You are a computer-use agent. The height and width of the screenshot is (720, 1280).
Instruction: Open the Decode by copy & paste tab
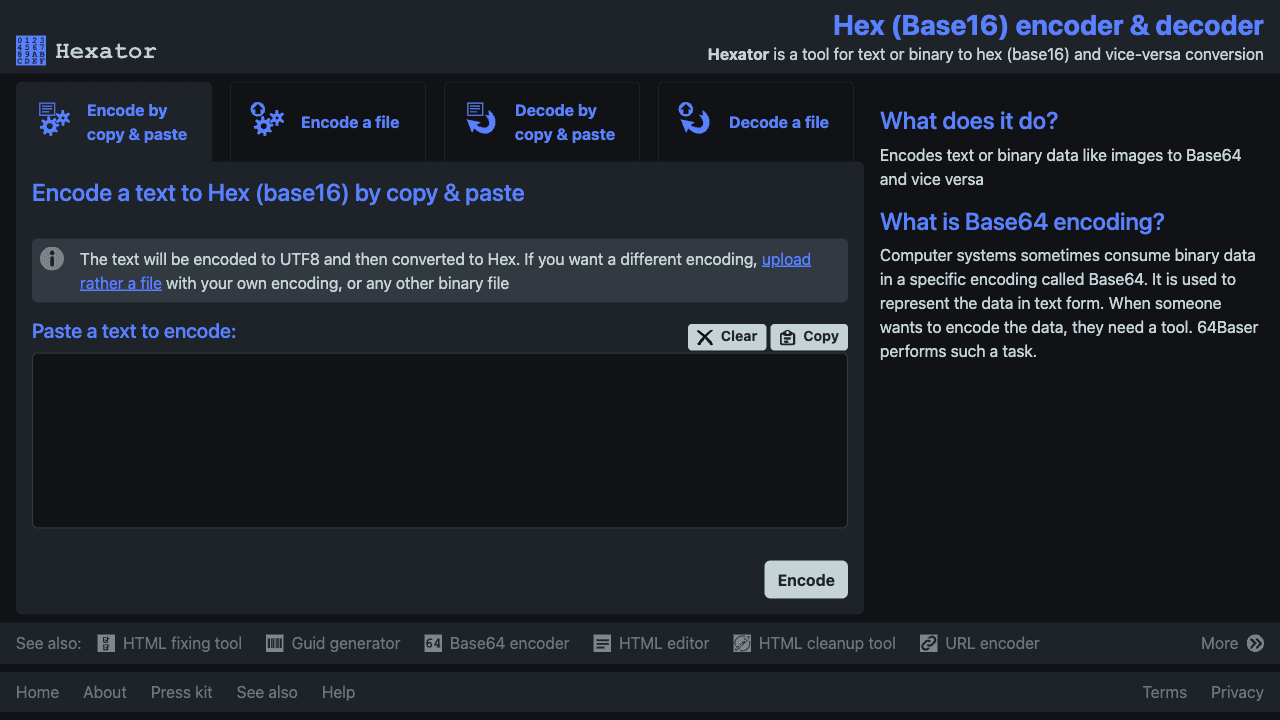(541, 121)
